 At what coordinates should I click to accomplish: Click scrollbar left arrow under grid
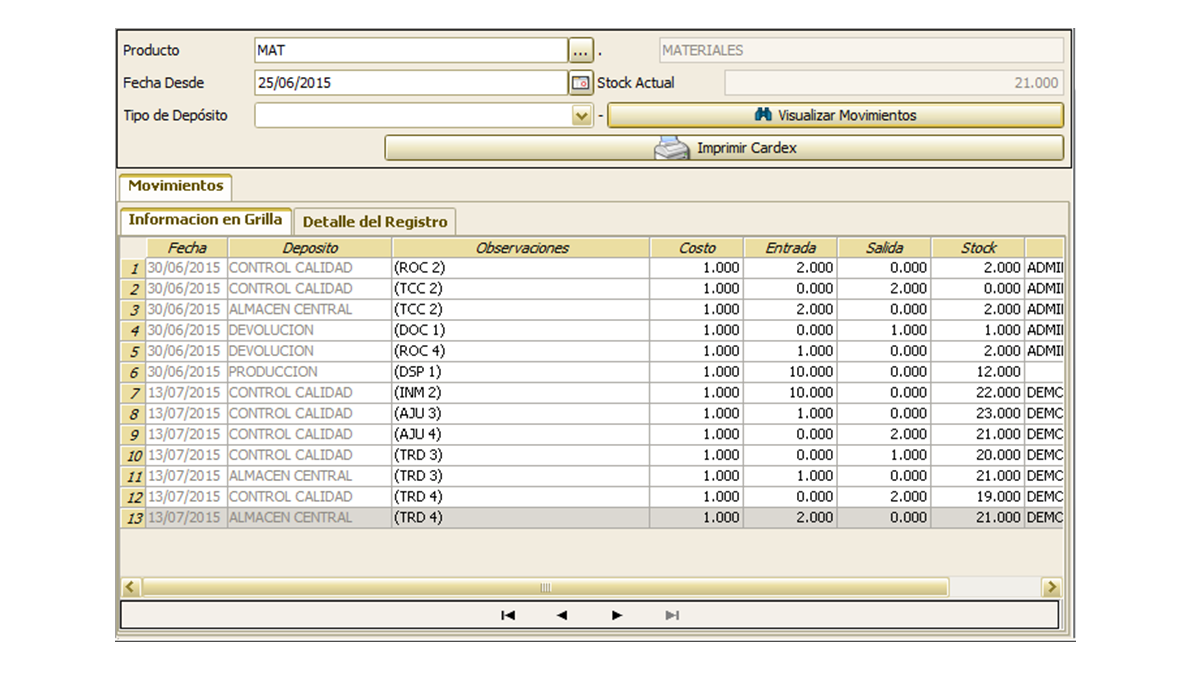(x=131, y=587)
